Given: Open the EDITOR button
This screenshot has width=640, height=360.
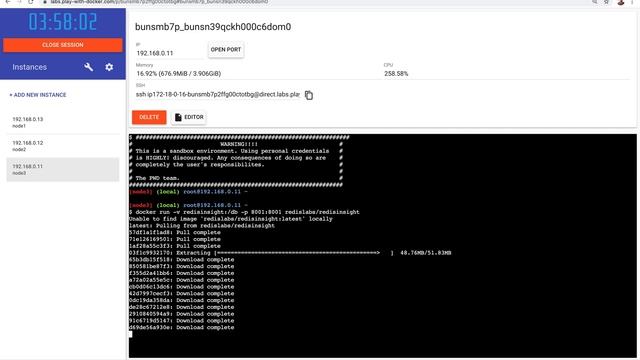Looking at the screenshot, I should tap(189, 117).
